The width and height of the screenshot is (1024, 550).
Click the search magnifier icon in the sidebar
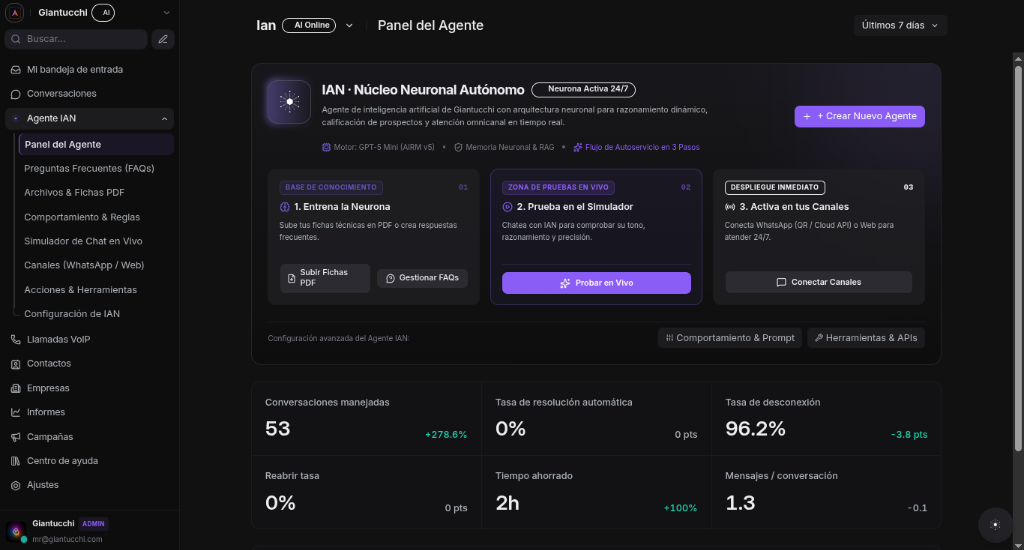[16, 39]
